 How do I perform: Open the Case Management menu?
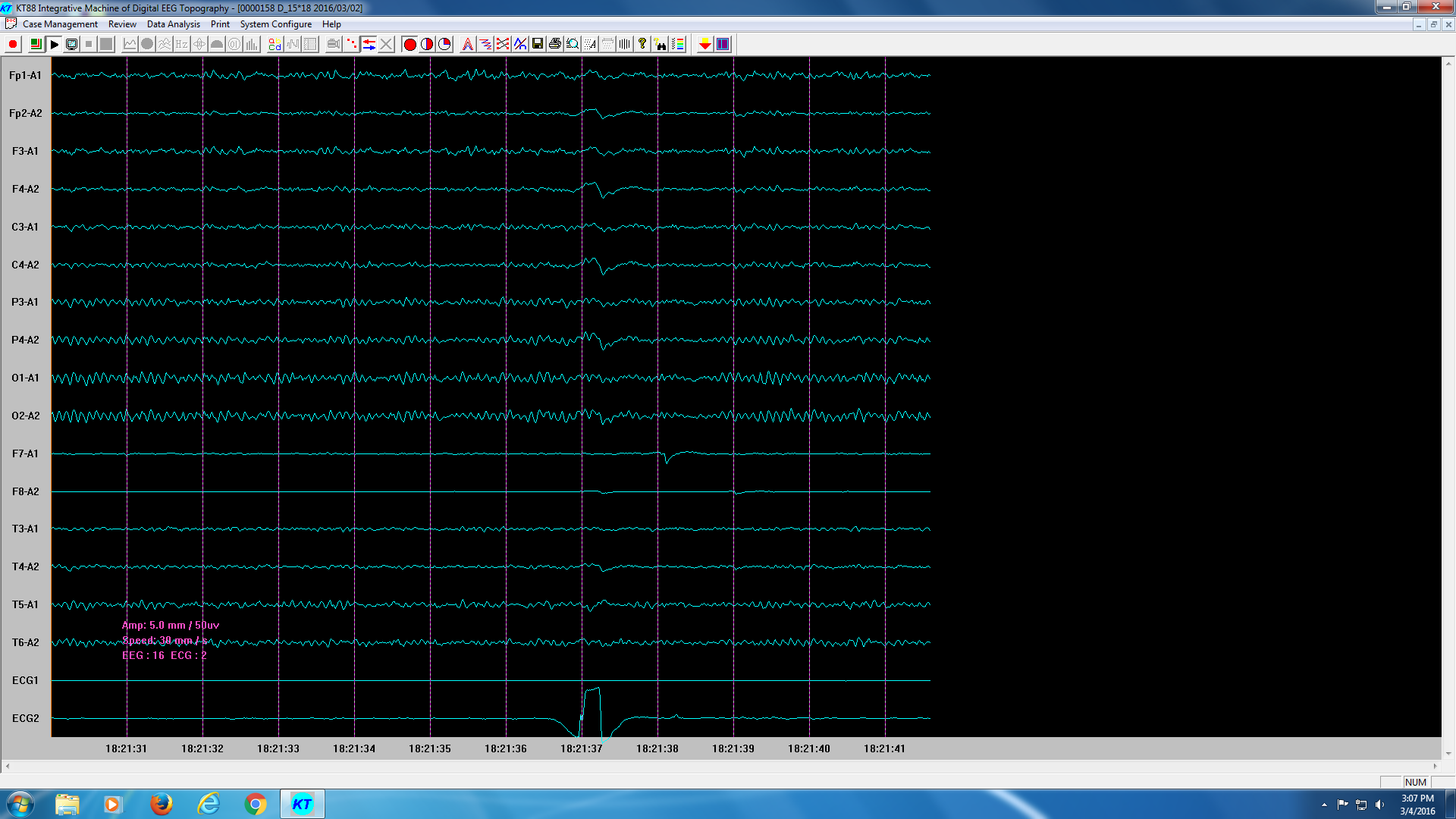point(60,24)
